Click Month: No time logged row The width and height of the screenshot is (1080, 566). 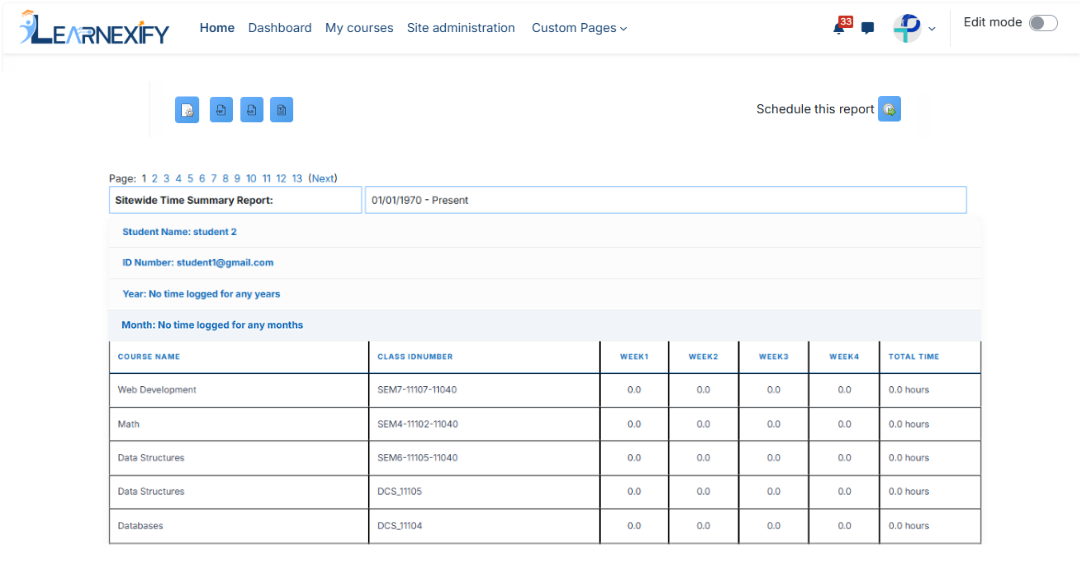545,325
